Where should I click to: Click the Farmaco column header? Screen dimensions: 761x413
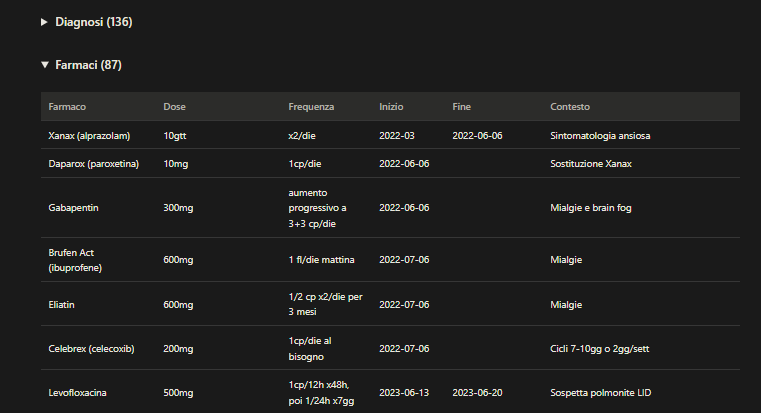[x=67, y=107]
